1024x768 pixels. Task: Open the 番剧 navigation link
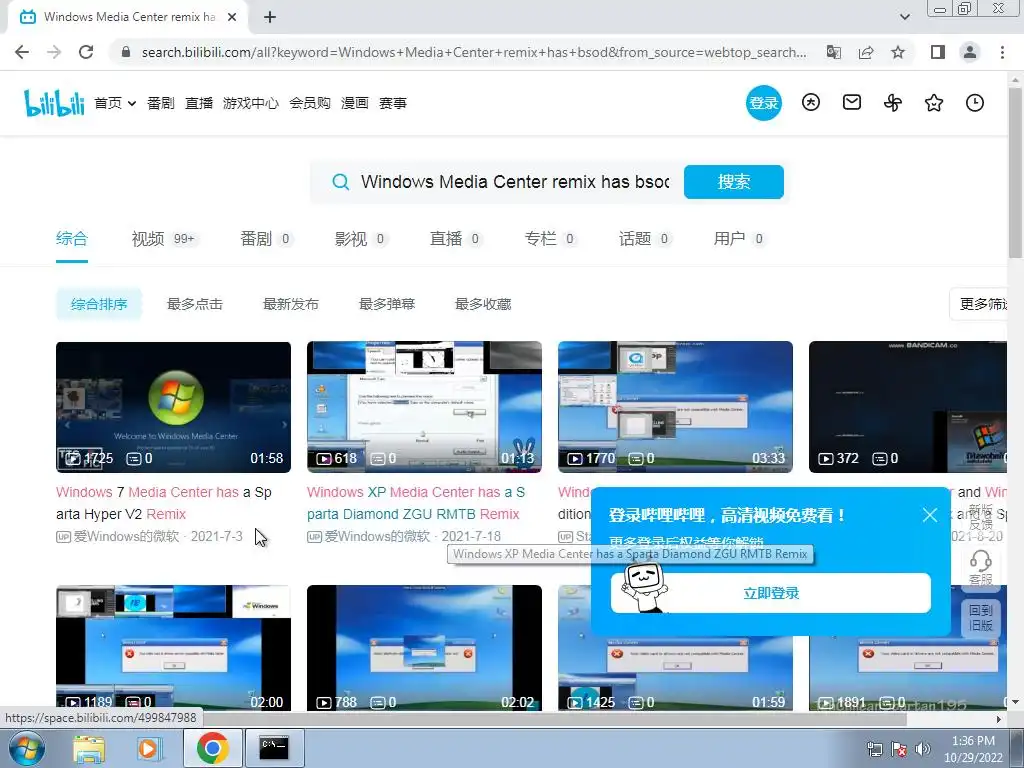point(161,103)
